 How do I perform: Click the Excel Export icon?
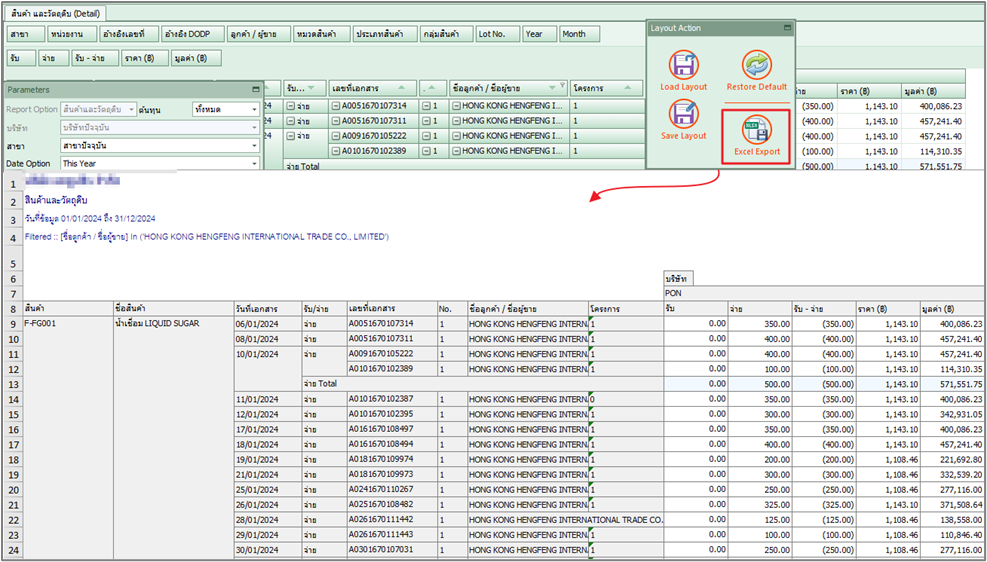pos(755,130)
